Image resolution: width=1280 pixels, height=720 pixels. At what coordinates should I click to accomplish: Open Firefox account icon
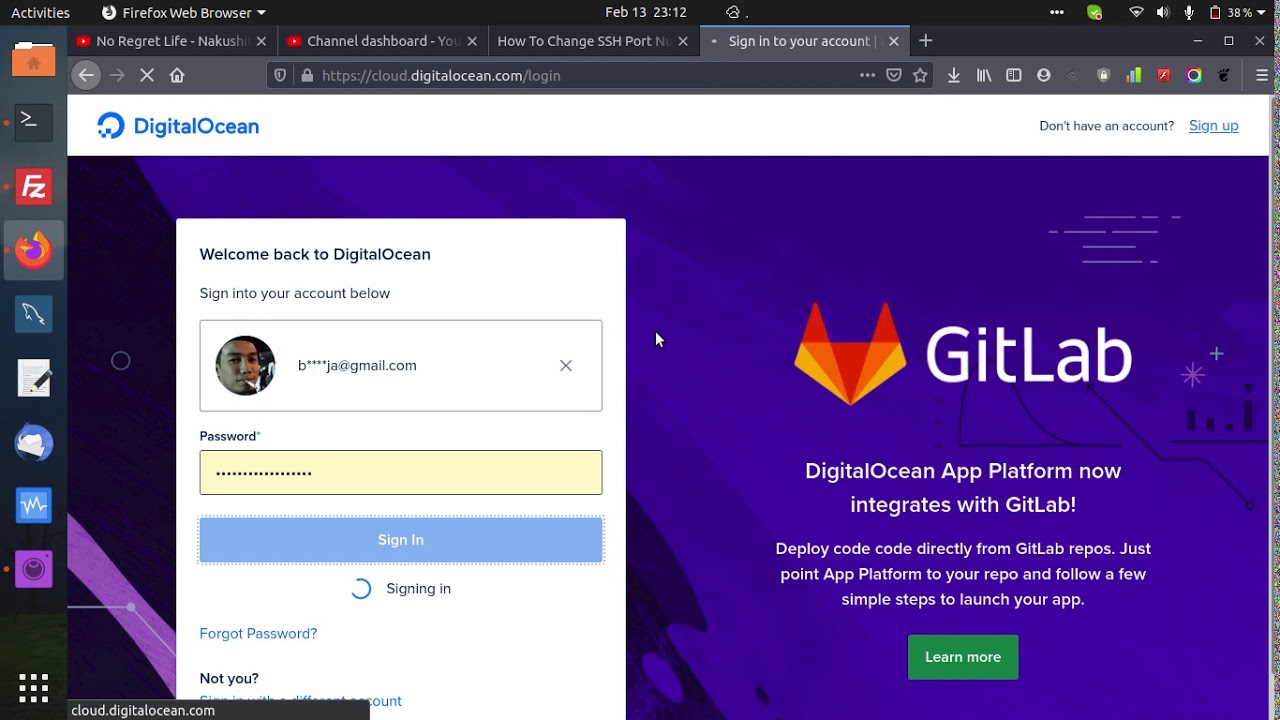[1044, 75]
